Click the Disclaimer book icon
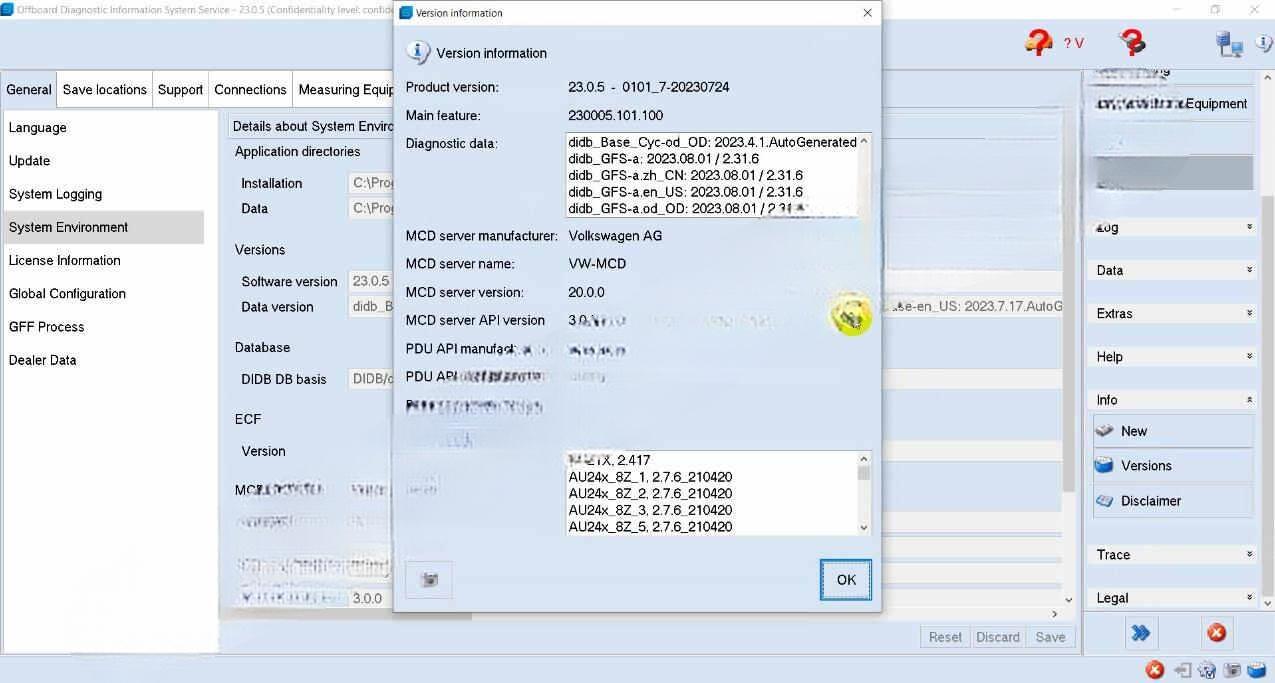1275x683 pixels. 1105,500
